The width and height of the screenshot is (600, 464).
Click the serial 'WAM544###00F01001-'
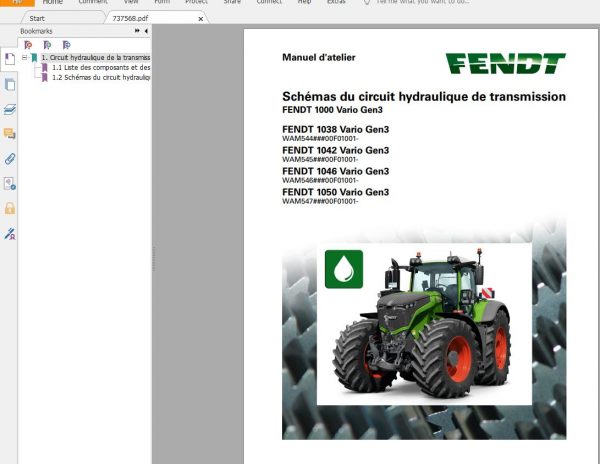coord(320,138)
